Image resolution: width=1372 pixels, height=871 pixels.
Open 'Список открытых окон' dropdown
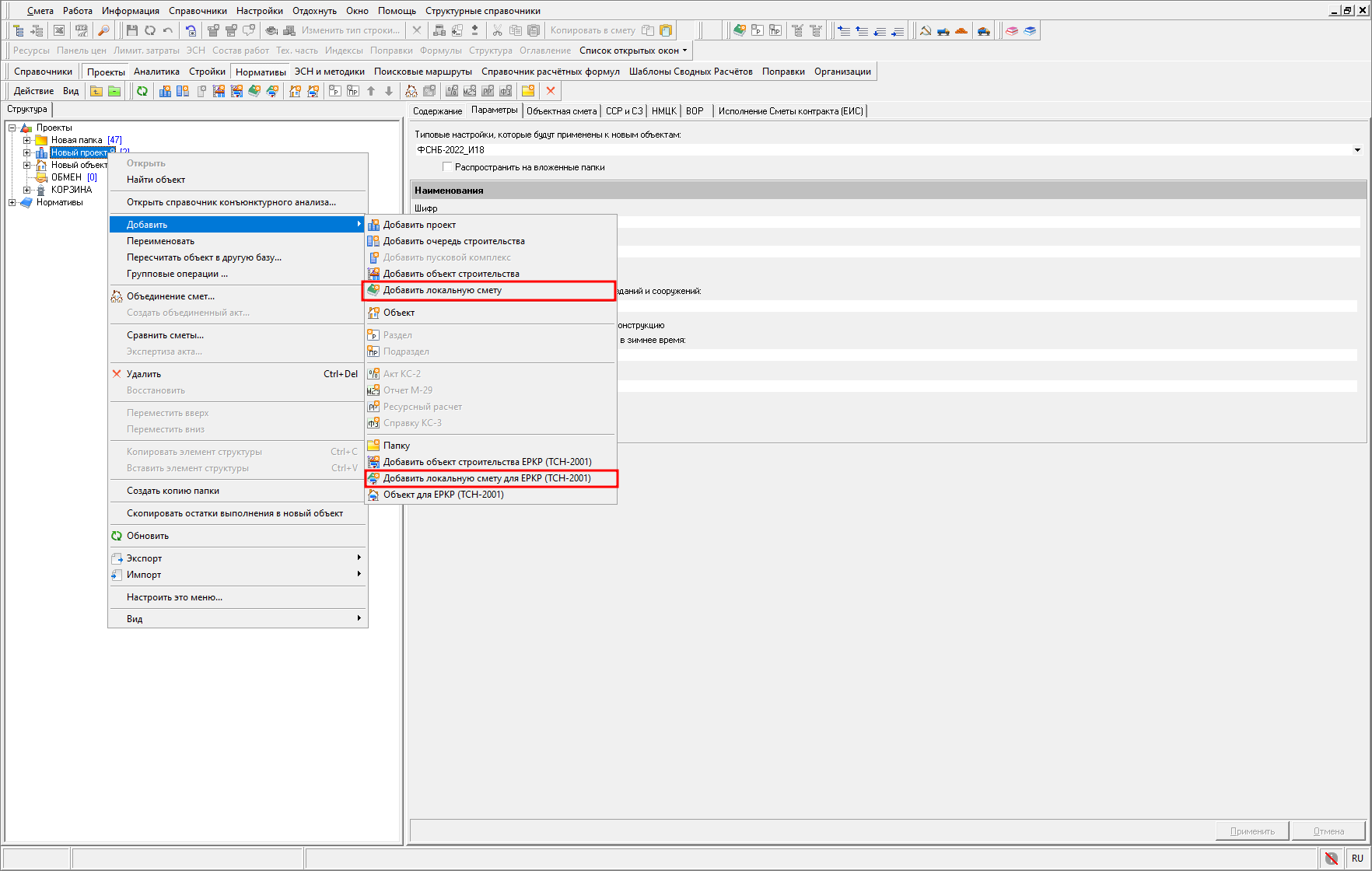(633, 51)
